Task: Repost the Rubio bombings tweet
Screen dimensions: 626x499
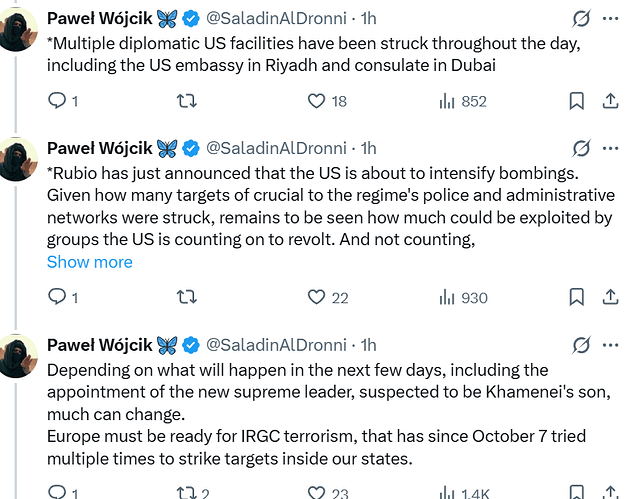Action: (x=185, y=297)
